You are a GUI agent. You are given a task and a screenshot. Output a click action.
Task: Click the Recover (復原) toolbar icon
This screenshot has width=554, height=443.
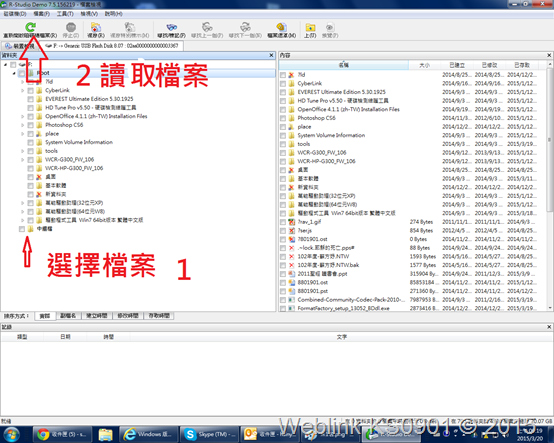96,27
